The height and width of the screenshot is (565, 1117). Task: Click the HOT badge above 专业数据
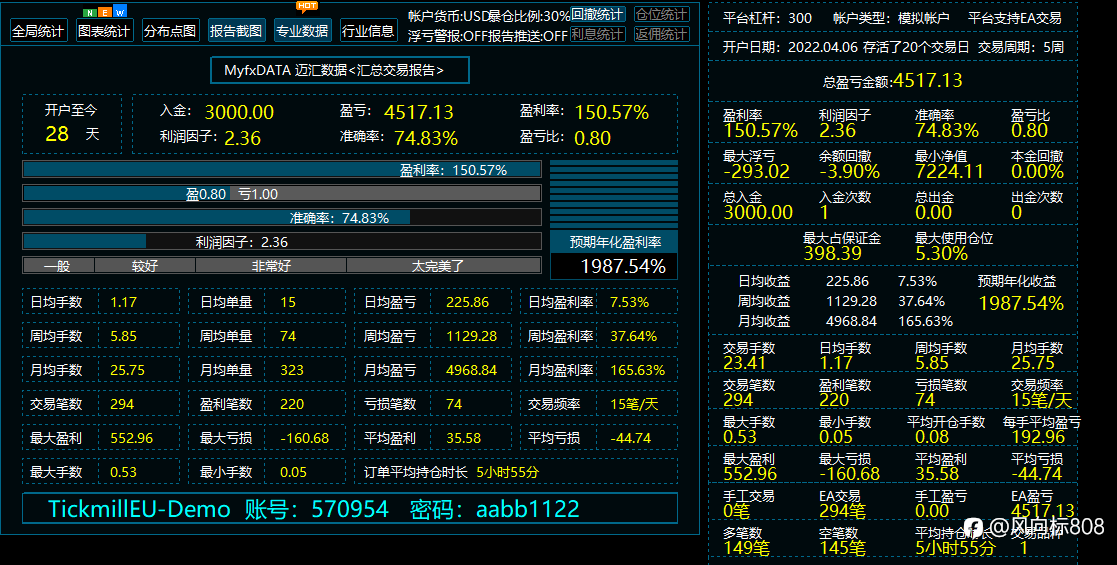(307, 6)
